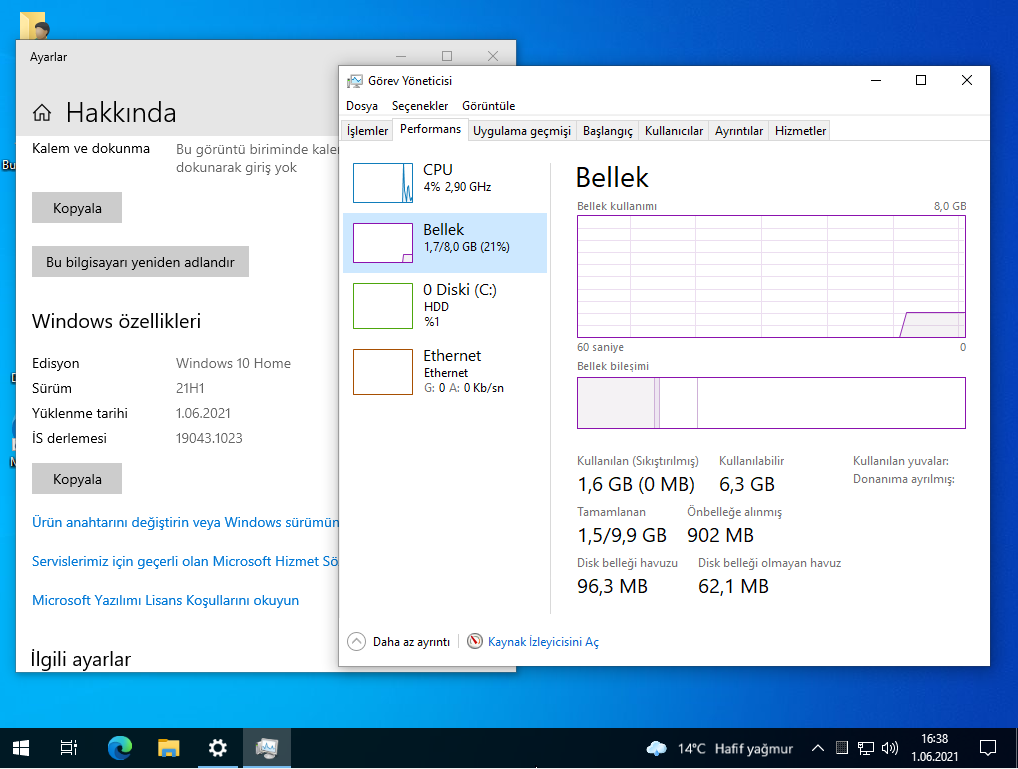Select the Ethernet graph thumbnail

(x=383, y=372)
